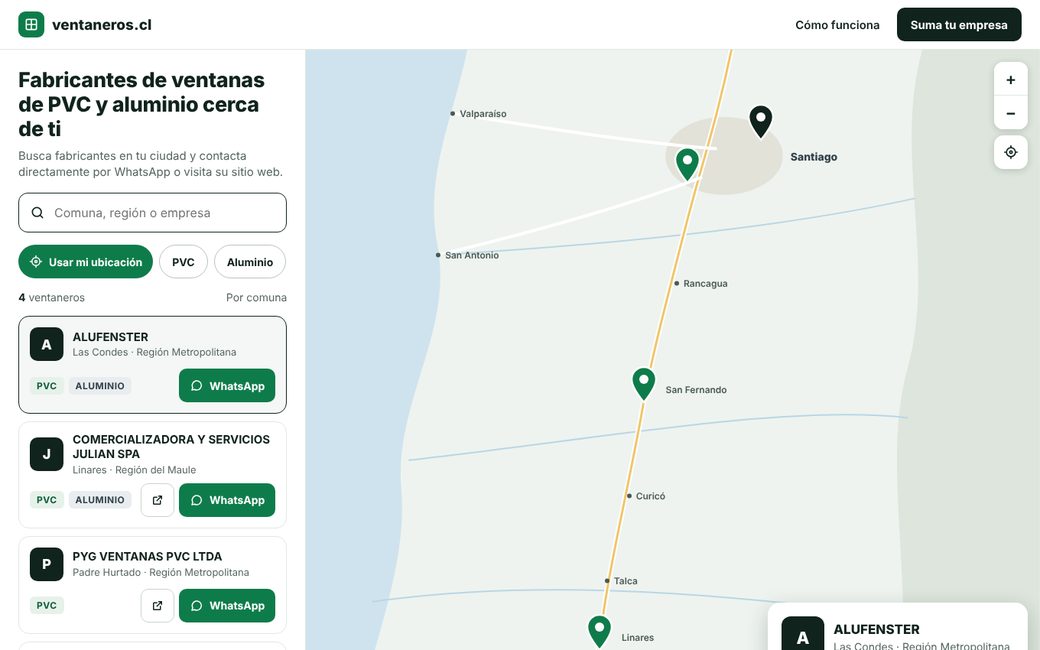This screenshot has height=650, width=1040.
Task: Click Padre Hurtado · Región Metropolitana subtitle
Action: (161, 572)
